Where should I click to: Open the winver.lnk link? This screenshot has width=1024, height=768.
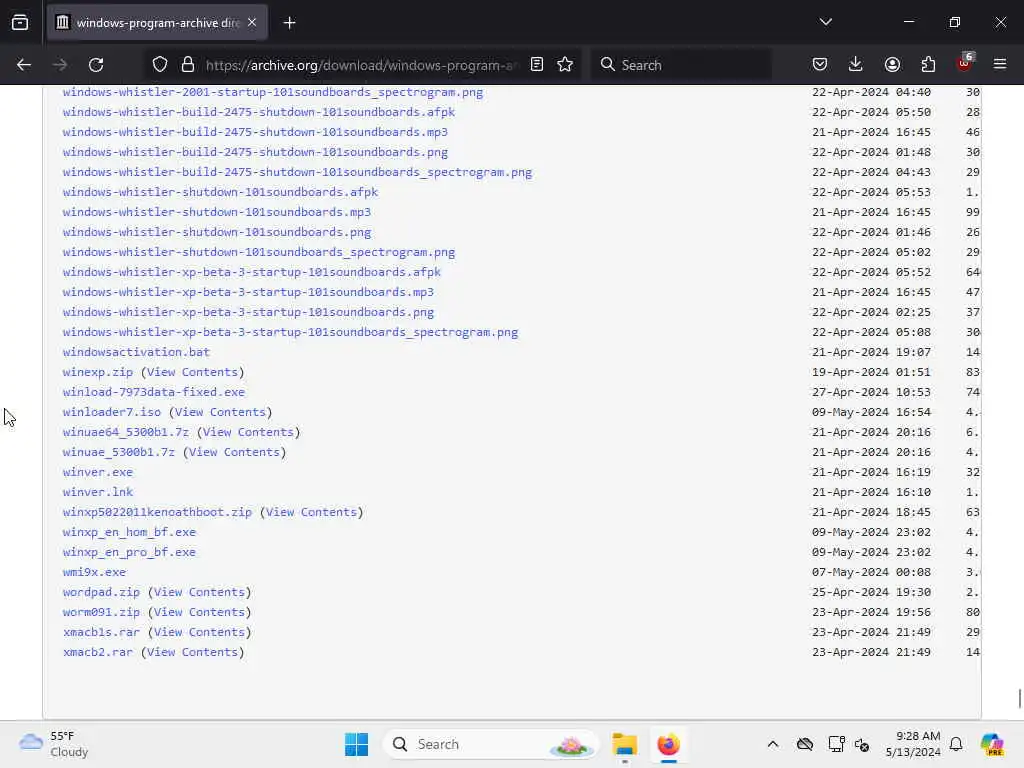pyautogui.click(x=98, y=492)
